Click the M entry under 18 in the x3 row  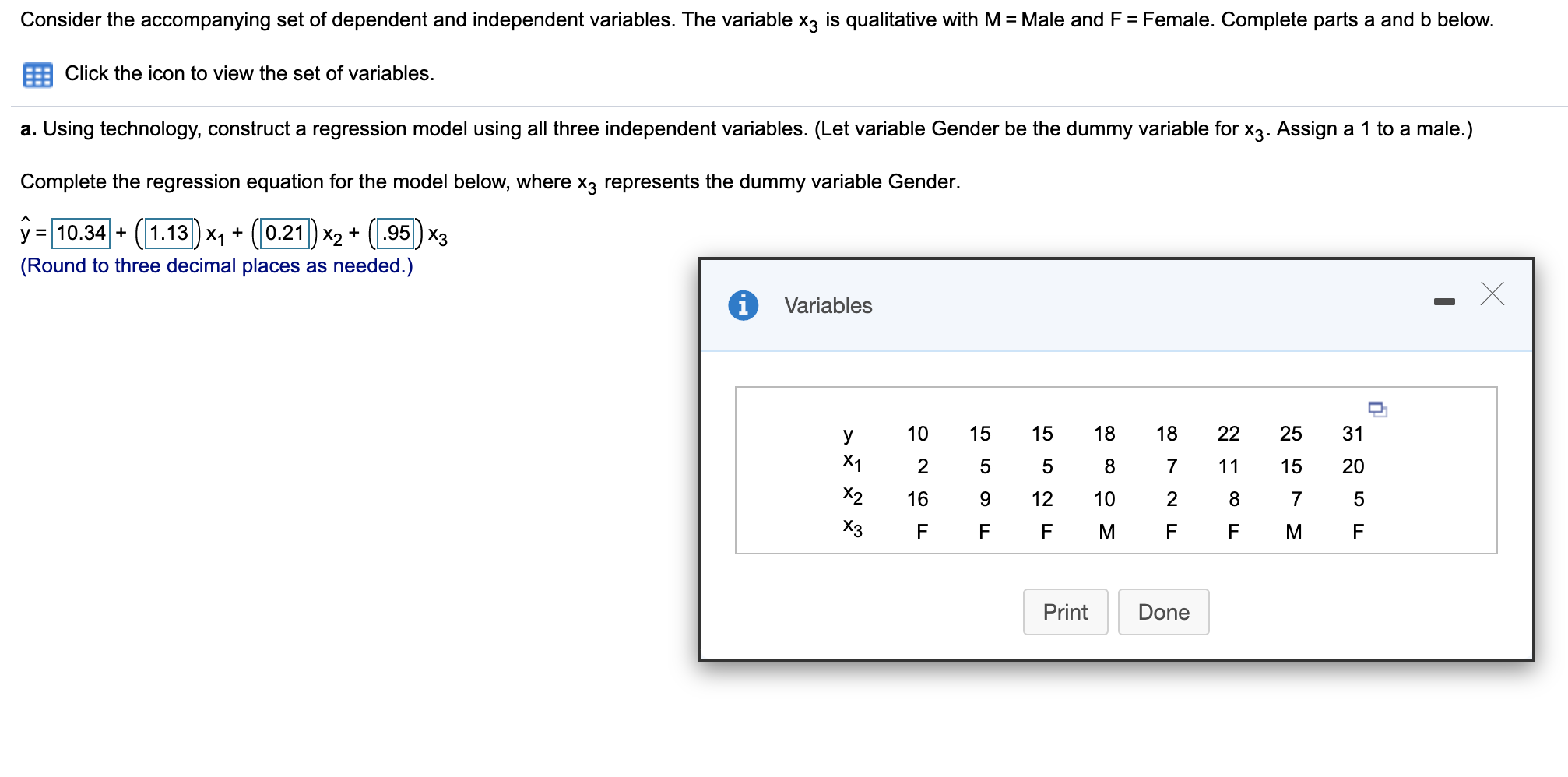point(1106,530)
